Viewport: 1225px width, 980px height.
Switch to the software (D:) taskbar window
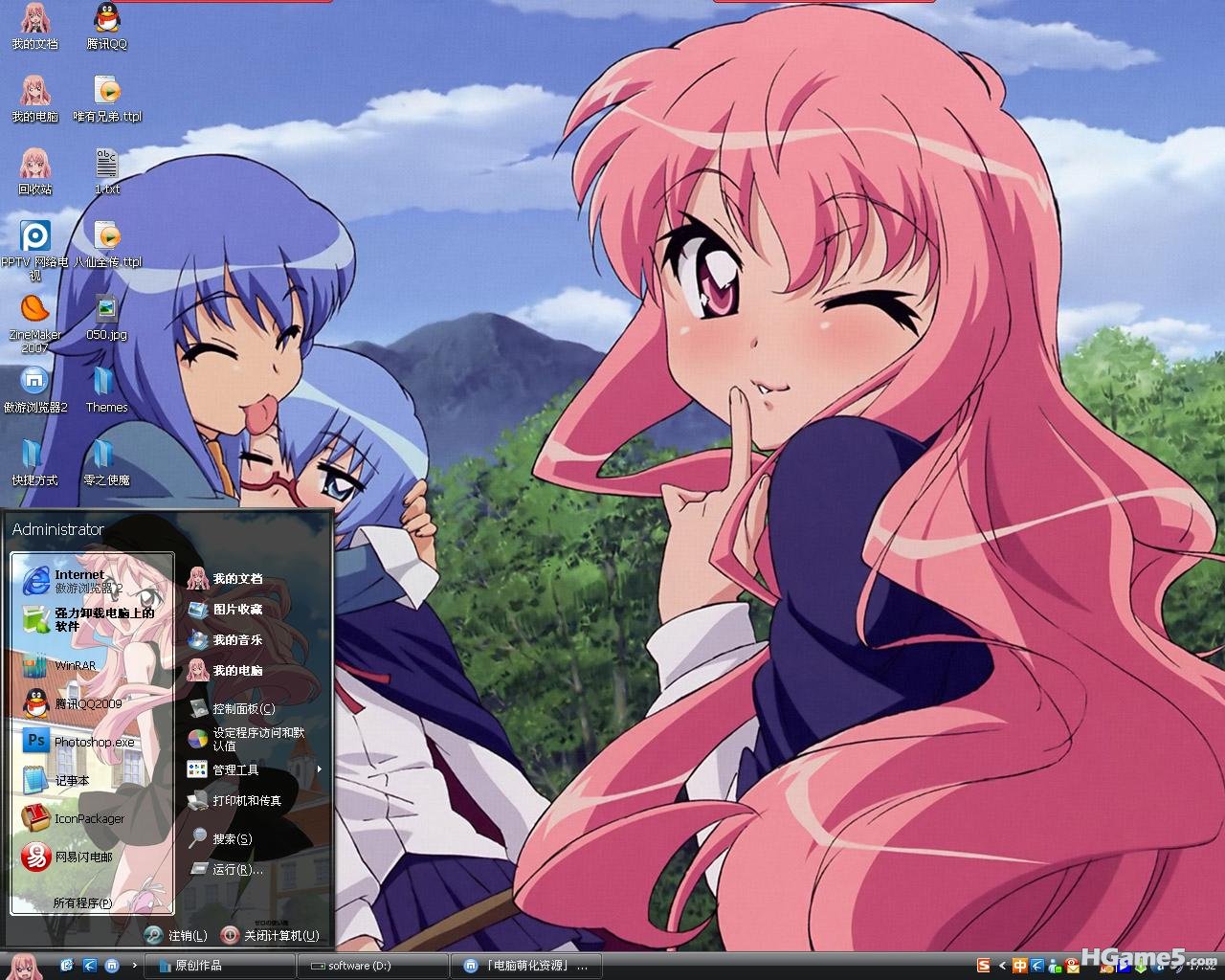point(373,966)
